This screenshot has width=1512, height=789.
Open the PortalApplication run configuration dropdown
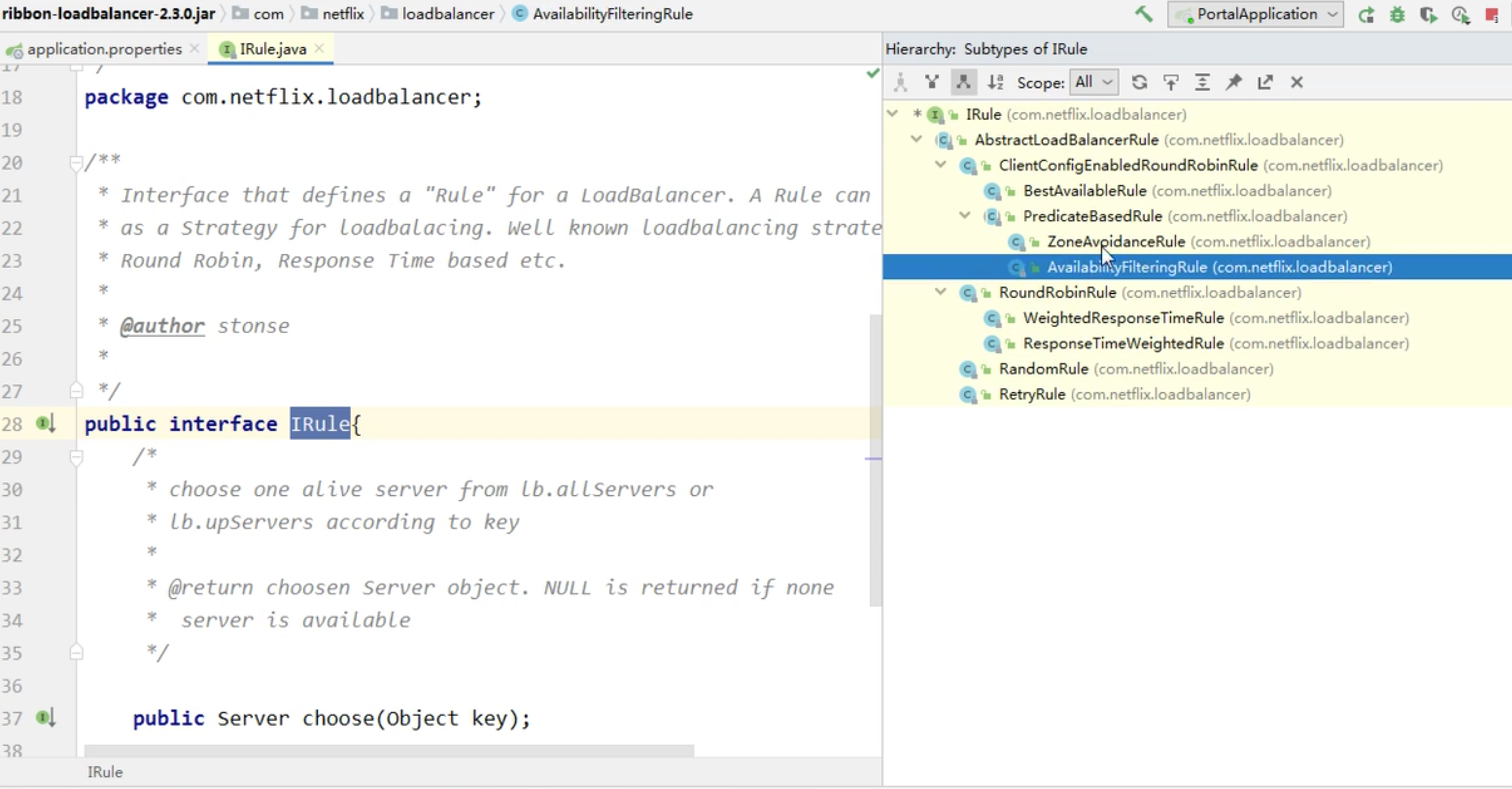(x=1255, y=14)
